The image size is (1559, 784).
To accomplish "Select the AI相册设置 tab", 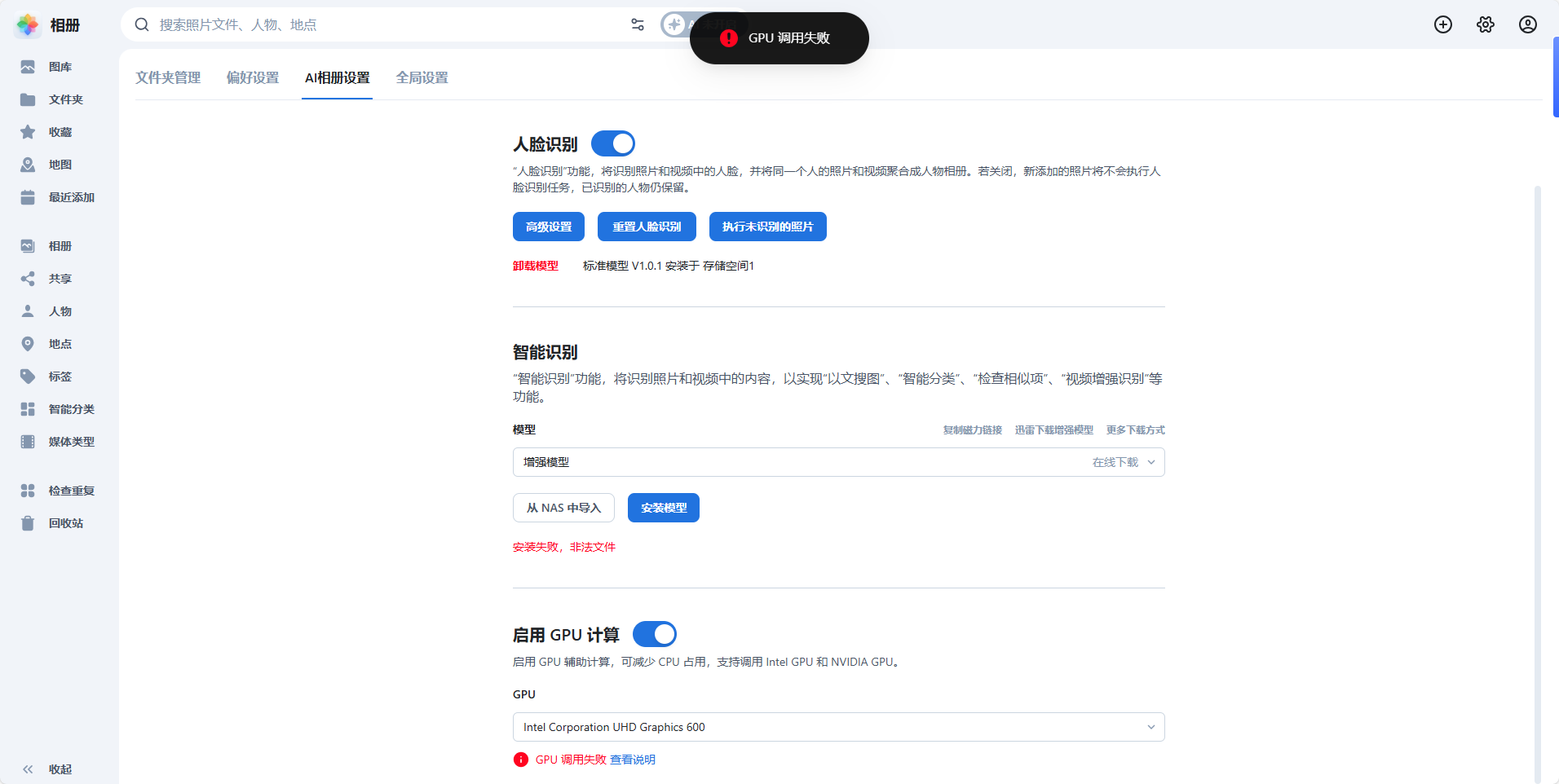I will point(338,77).
